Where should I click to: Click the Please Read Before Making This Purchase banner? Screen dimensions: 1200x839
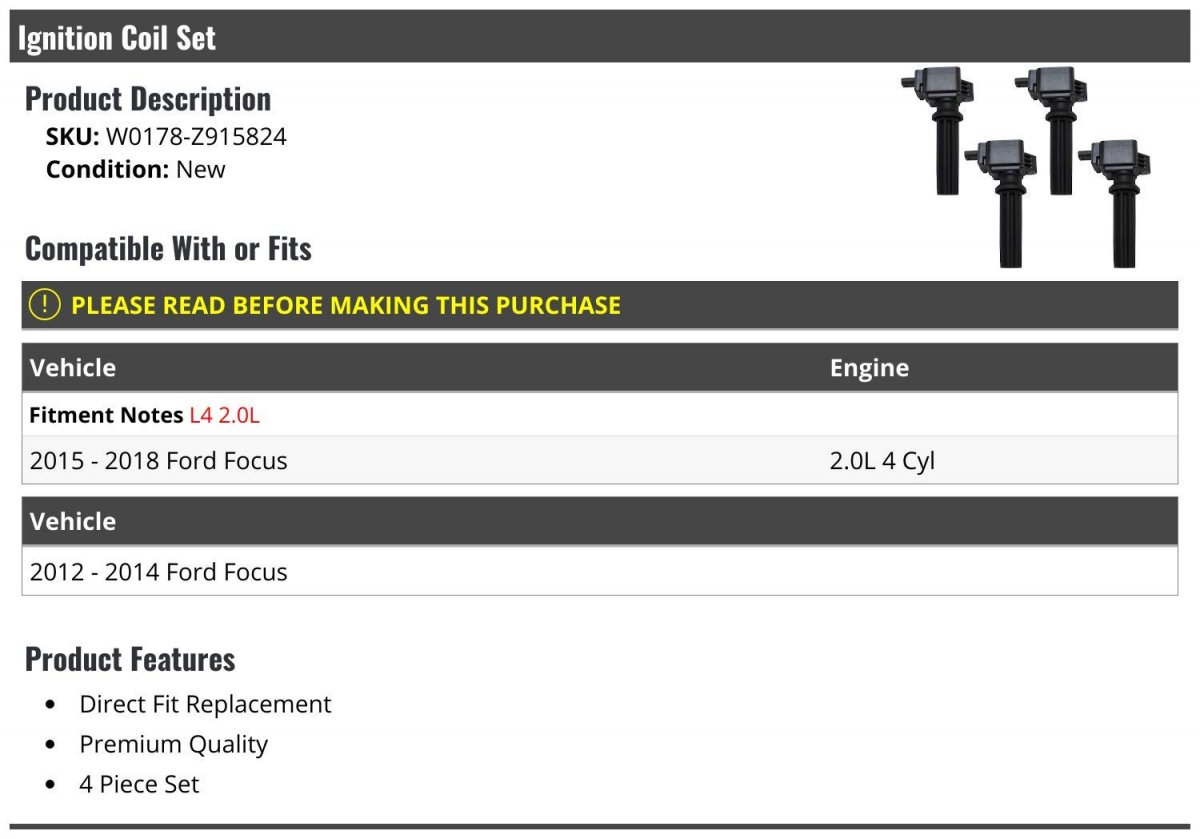point(600,305)
